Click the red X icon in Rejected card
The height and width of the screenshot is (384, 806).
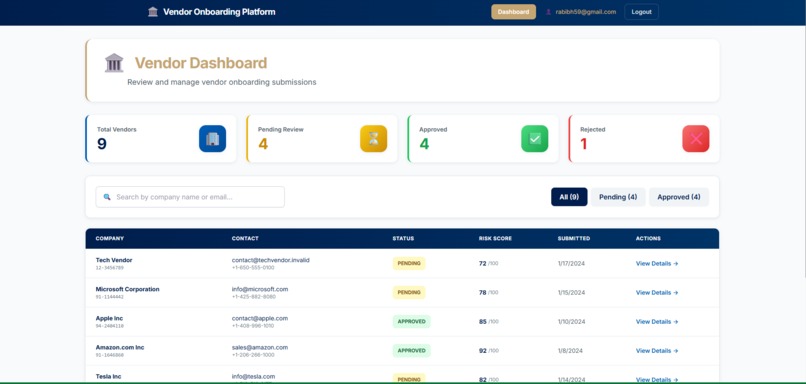point(696,139)
